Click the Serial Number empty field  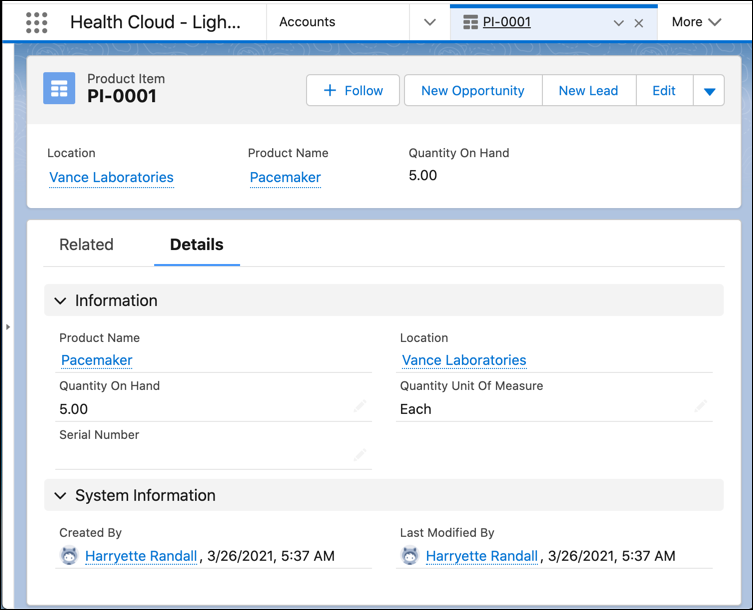(213, 456)
